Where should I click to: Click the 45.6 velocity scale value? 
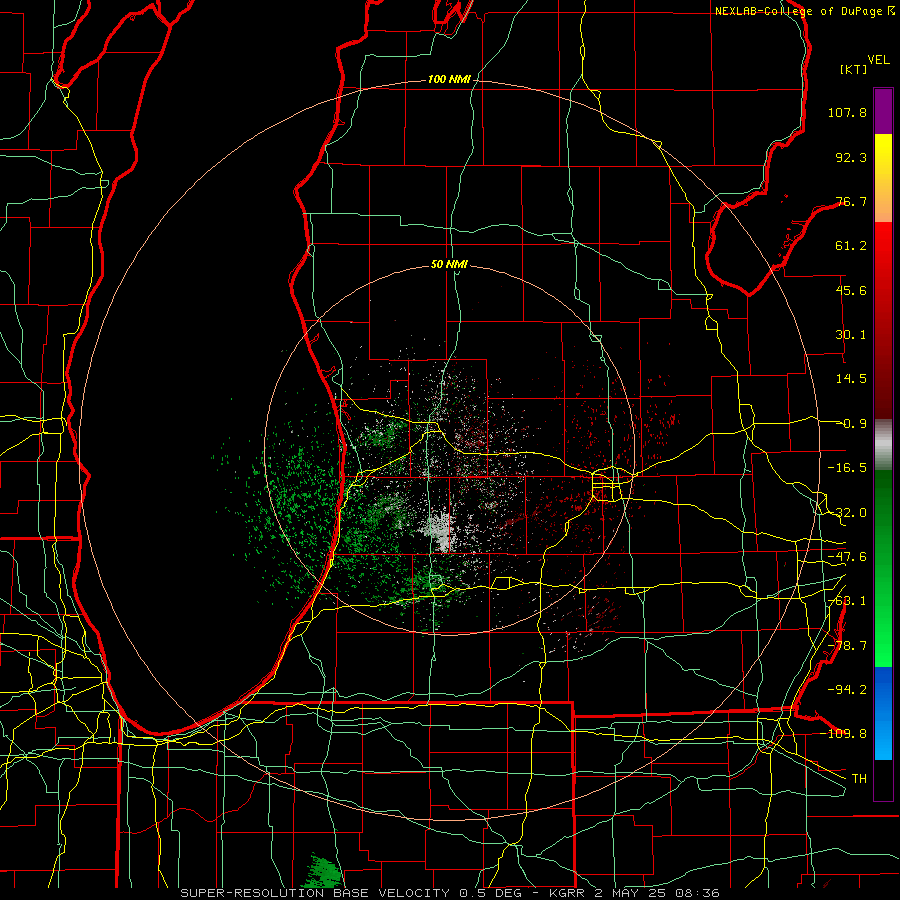point(851,290)
